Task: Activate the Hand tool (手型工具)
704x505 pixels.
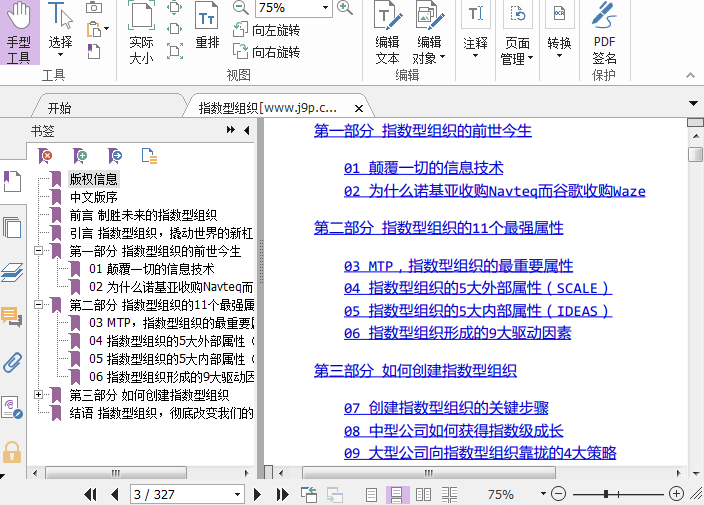Action: tap(19, 32)
